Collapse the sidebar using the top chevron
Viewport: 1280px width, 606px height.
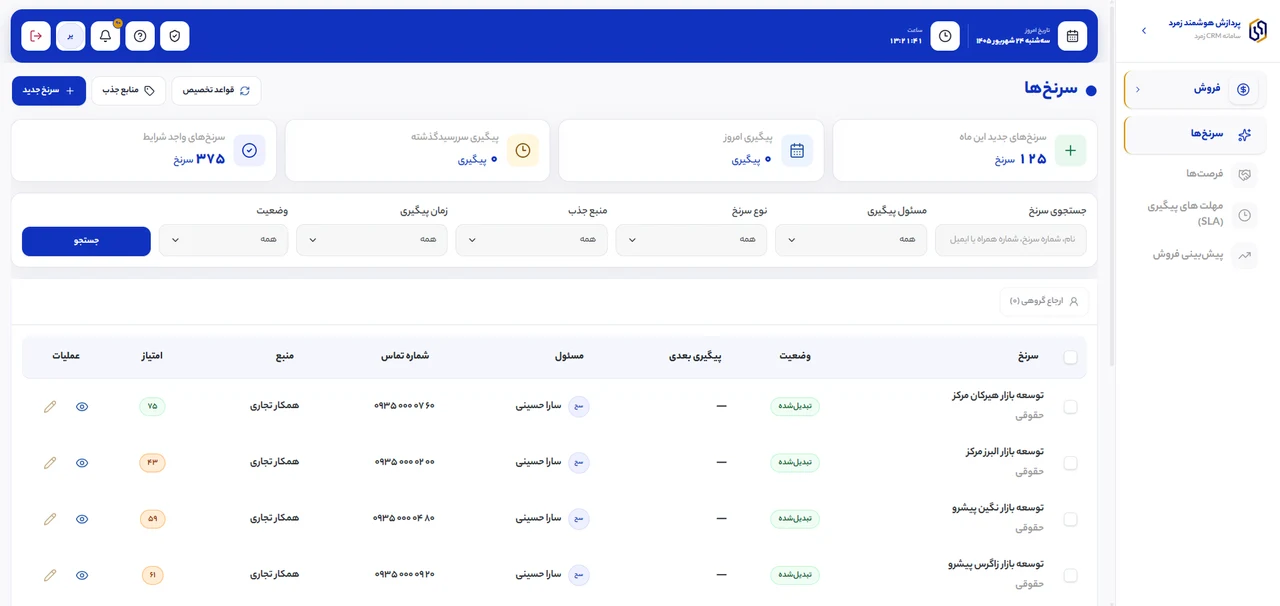click(x=1144, y=31)
